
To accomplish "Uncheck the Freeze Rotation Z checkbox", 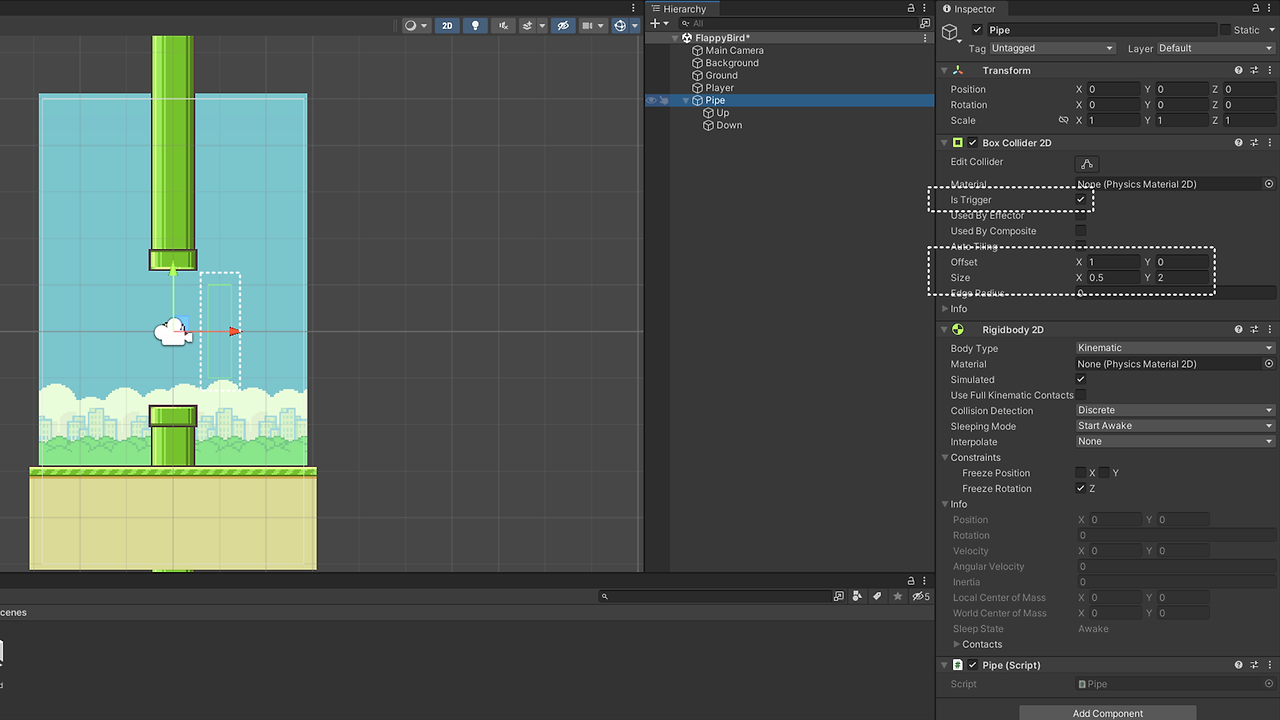I will 1081,489.
